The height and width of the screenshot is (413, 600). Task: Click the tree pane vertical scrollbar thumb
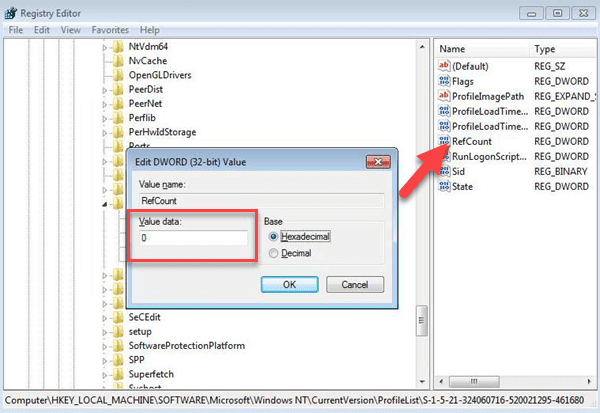coord(422,320)
